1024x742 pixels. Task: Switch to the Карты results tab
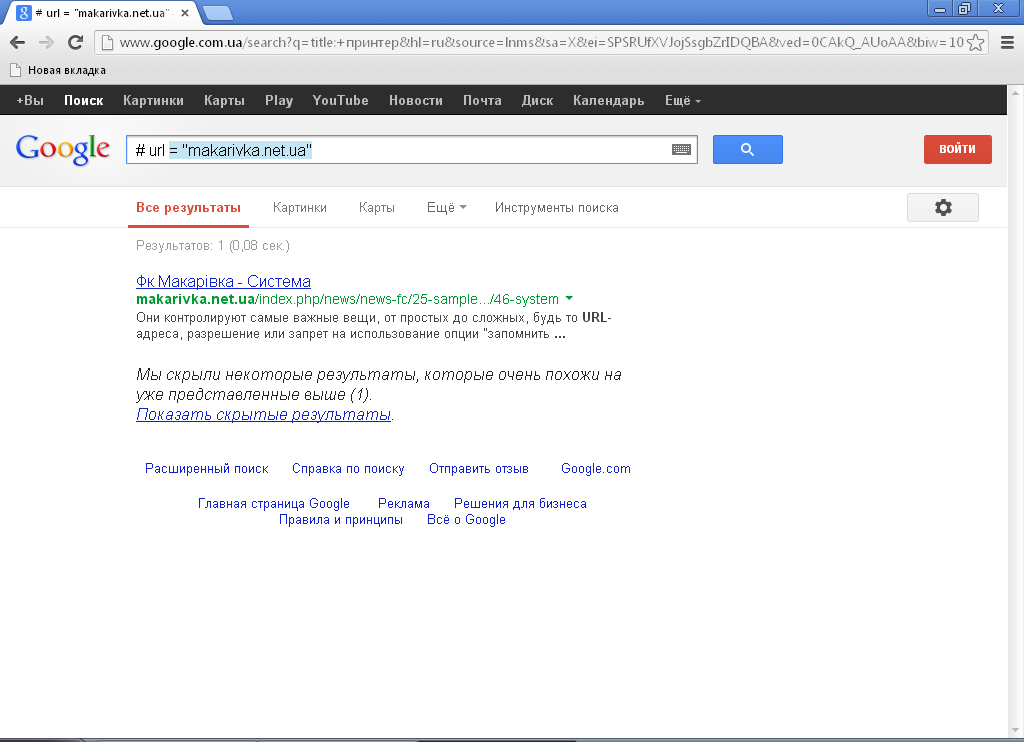(377, 208)
